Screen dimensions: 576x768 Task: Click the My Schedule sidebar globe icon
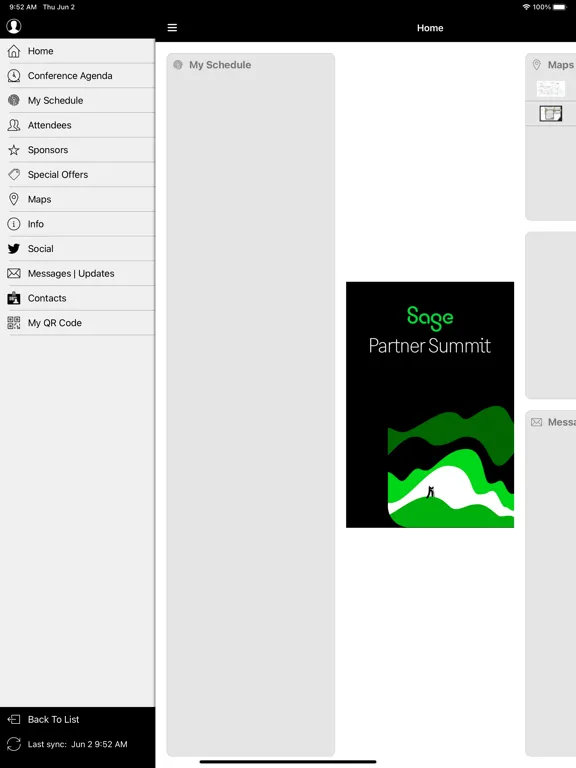coord(14,100)
